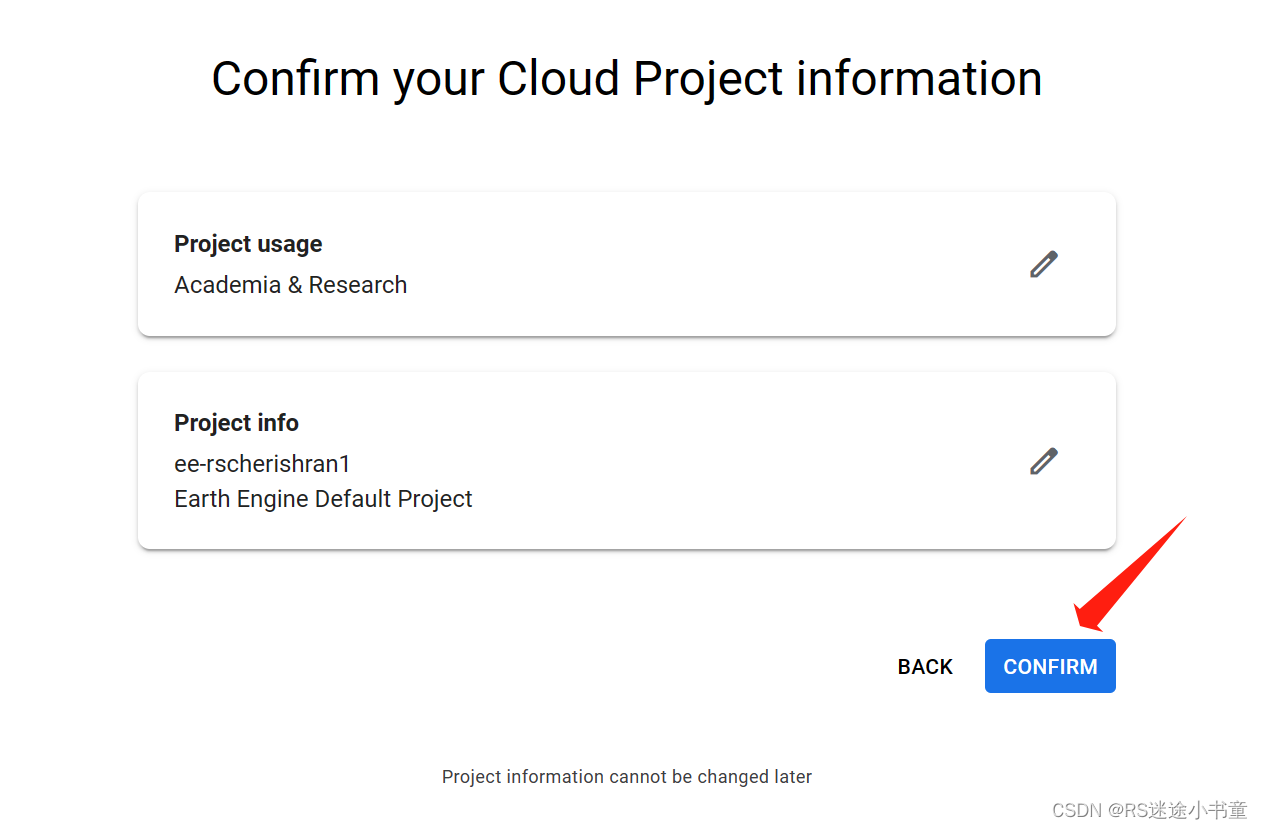Click the project ID ee-rscherishran1
The image size is (1263, 829).
tap(262, 464)
